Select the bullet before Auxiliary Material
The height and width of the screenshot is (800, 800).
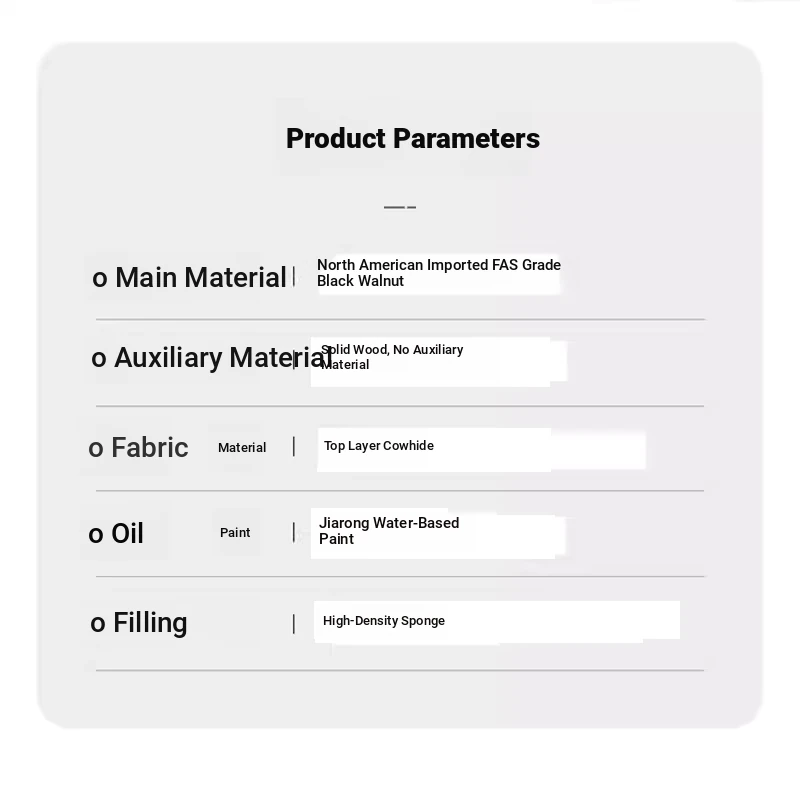click(99, 359)
